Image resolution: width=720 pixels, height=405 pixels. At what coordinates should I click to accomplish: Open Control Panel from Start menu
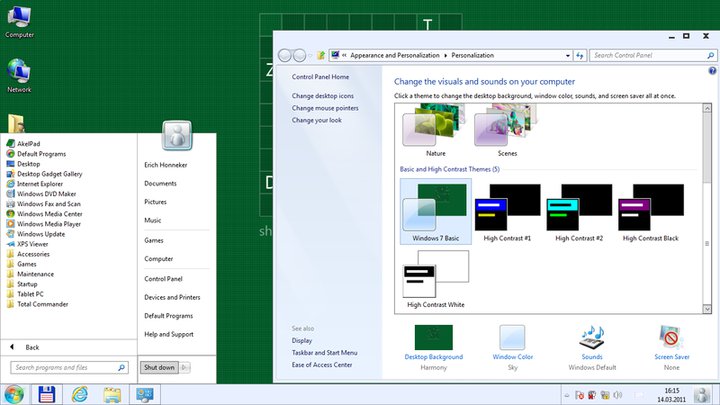tap(163, 279)
